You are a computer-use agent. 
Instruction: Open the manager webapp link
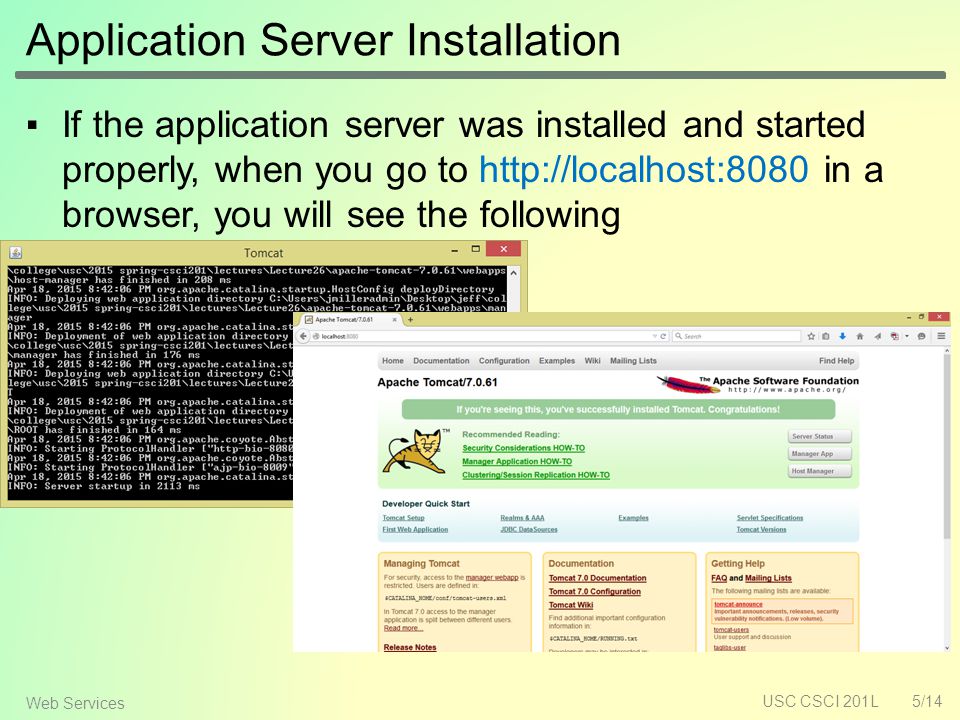tap(492, 577)
